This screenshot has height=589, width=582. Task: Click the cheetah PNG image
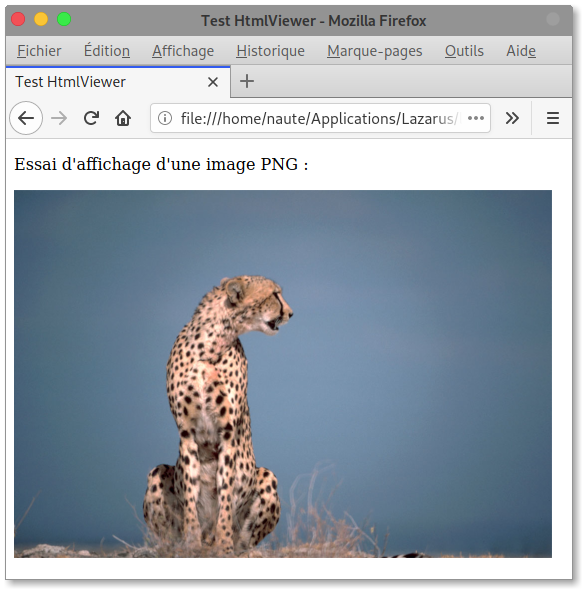283,374
